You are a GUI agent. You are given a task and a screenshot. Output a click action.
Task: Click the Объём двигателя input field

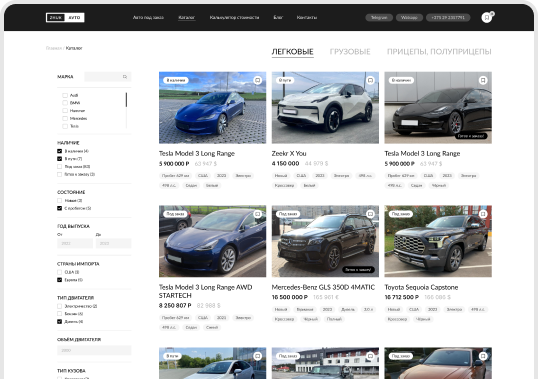[94, 351]
